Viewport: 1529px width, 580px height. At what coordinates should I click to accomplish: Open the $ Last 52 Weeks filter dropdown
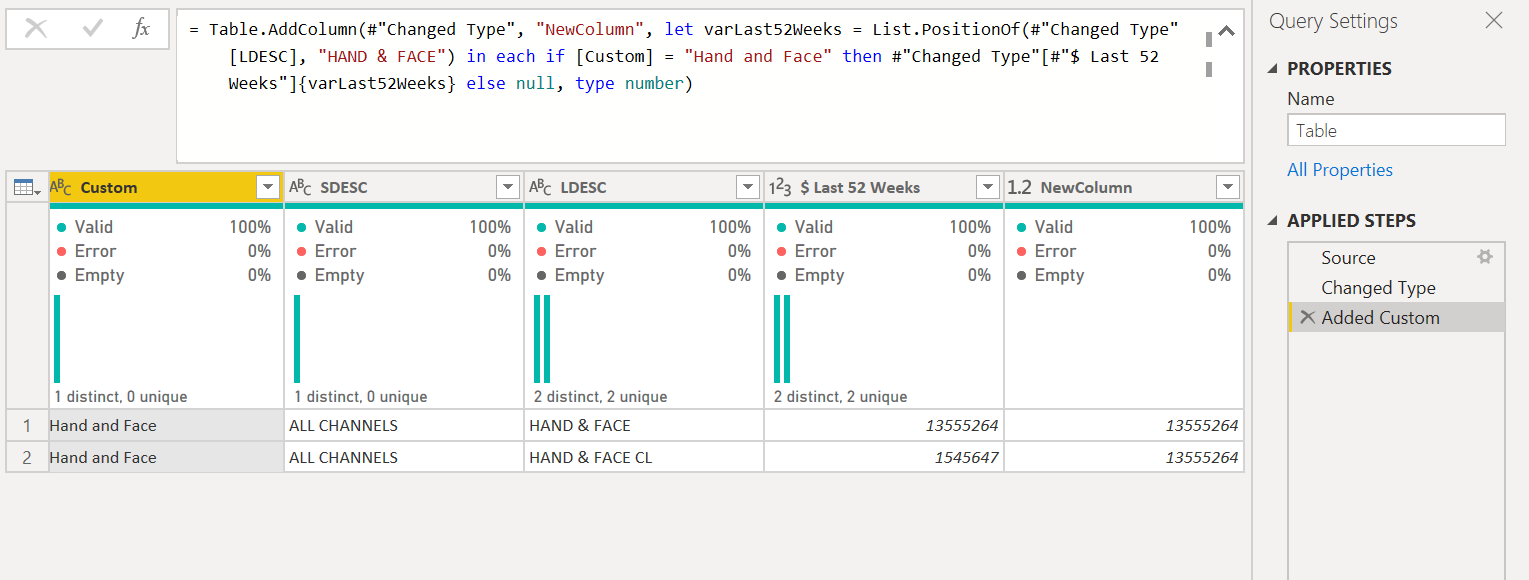pyautogui.click(x=988, y=187)
